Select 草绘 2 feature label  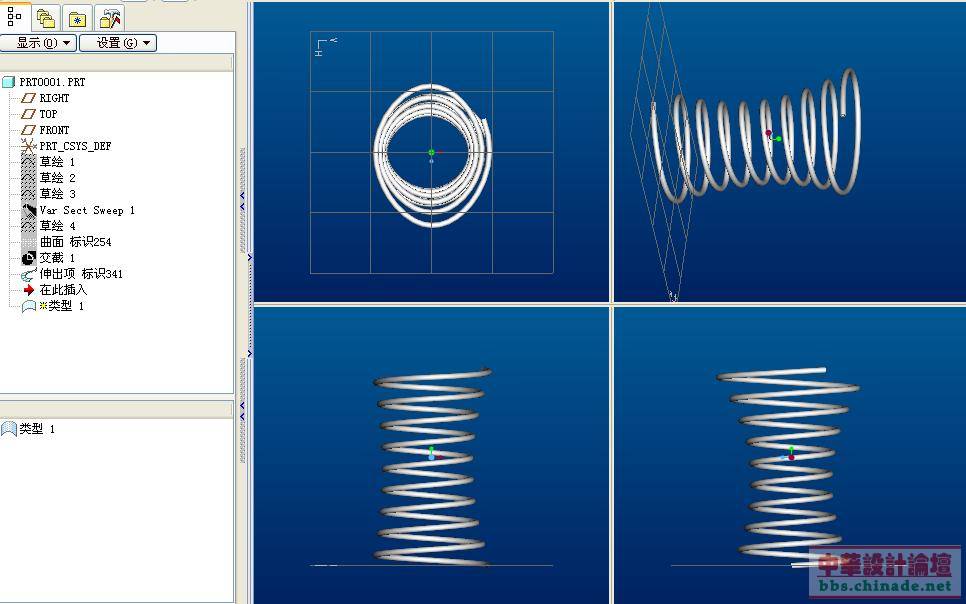57,178
